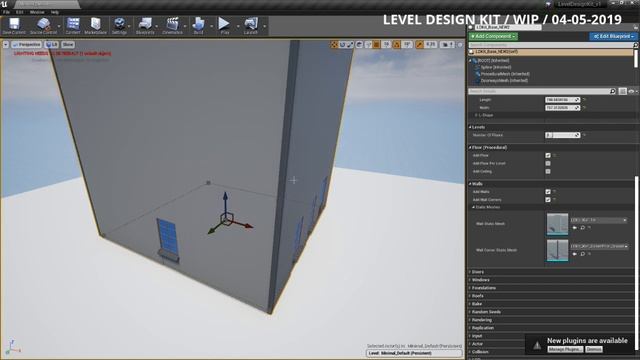Viewport: 640px width, 360px height.
Task: Adjust the Number Of Floors slider field
Action: point(562,135)
